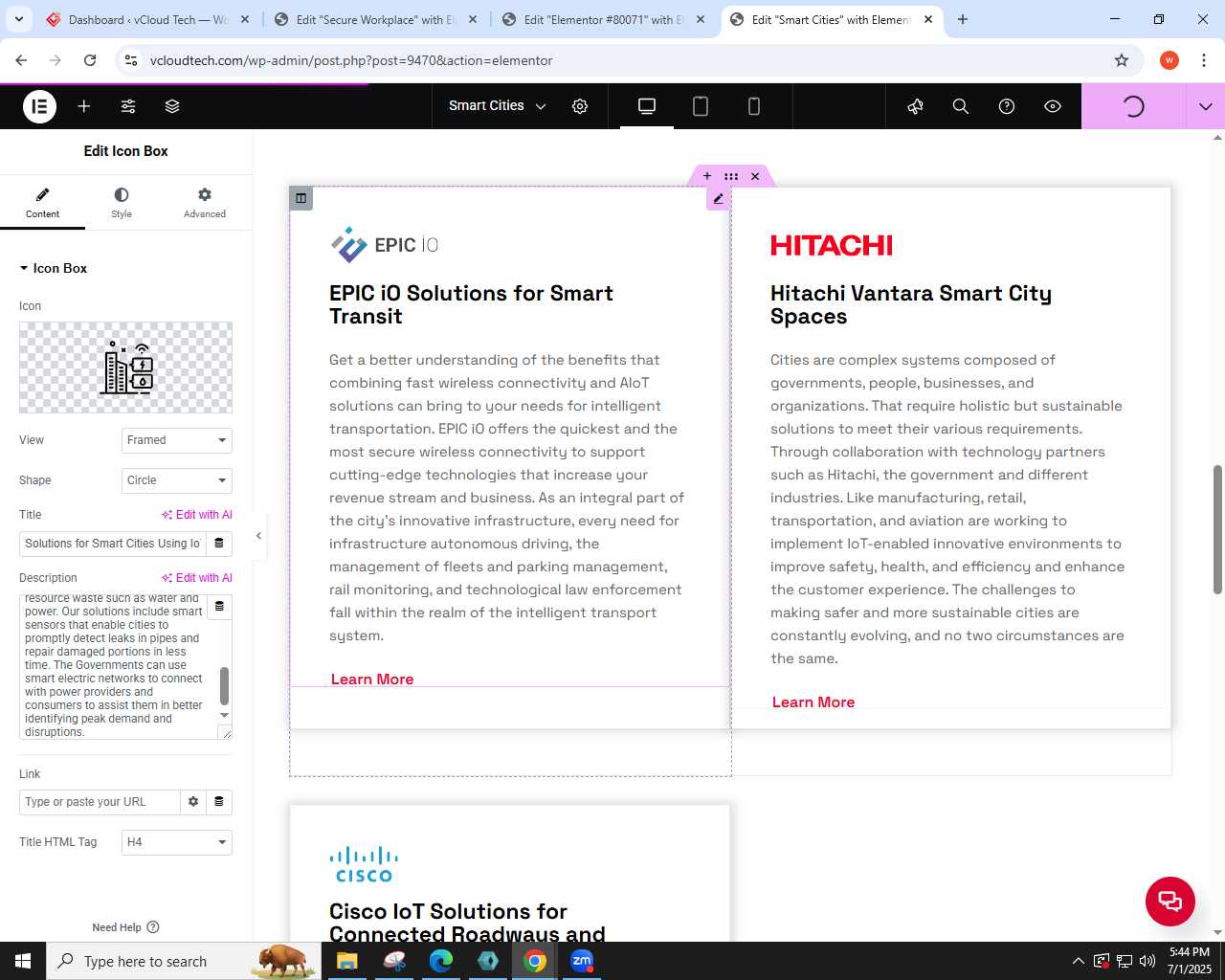The height and width of the screenshot is (980, 1225).
Task: Select the Cisco logo image
Action: [x=365, y=864]
